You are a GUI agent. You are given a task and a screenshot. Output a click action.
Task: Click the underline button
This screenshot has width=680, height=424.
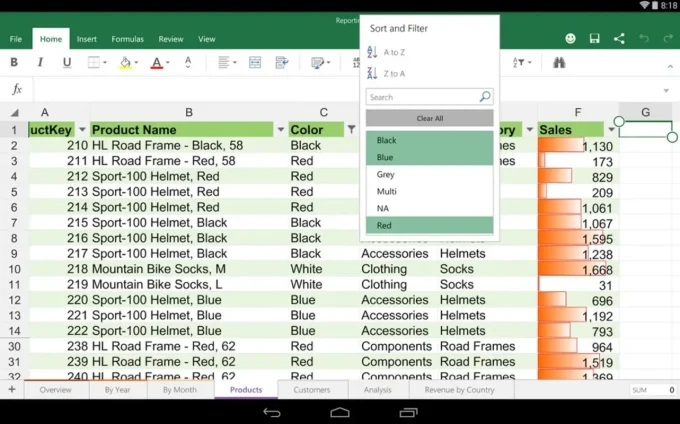[67, 63]
